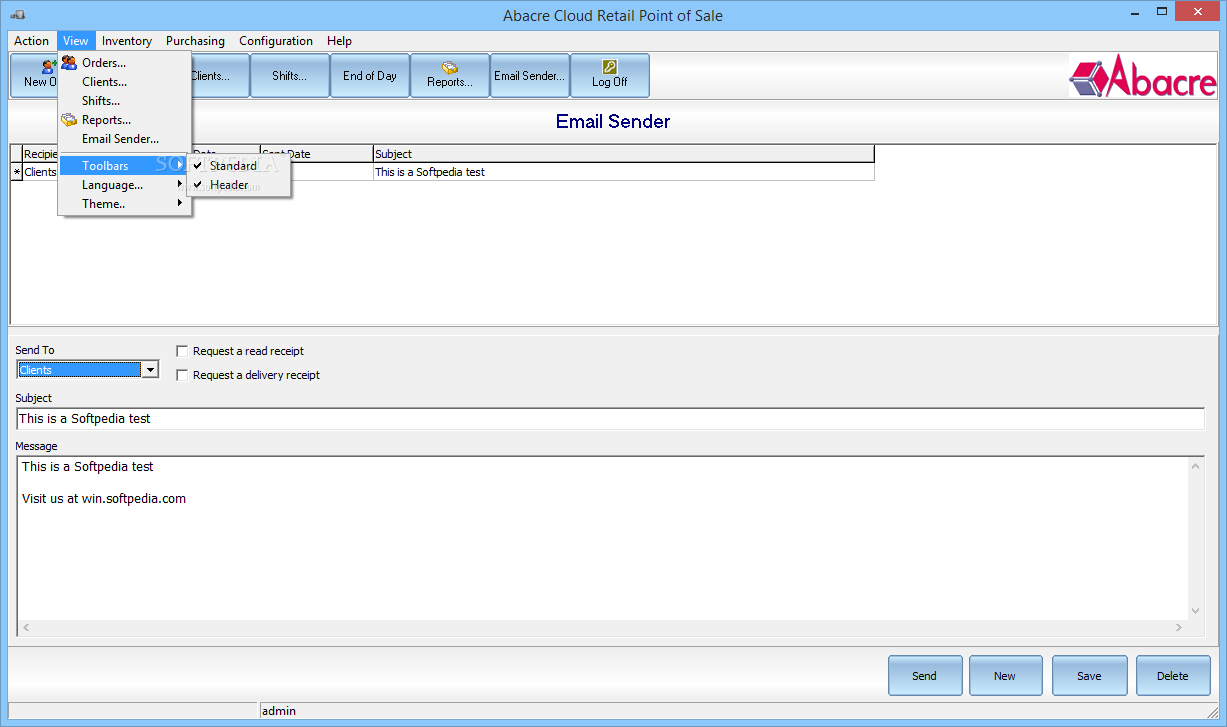The image size is (1227, 727).
Task: Enable Request a delivery receipt
Action: pos(182,375)
